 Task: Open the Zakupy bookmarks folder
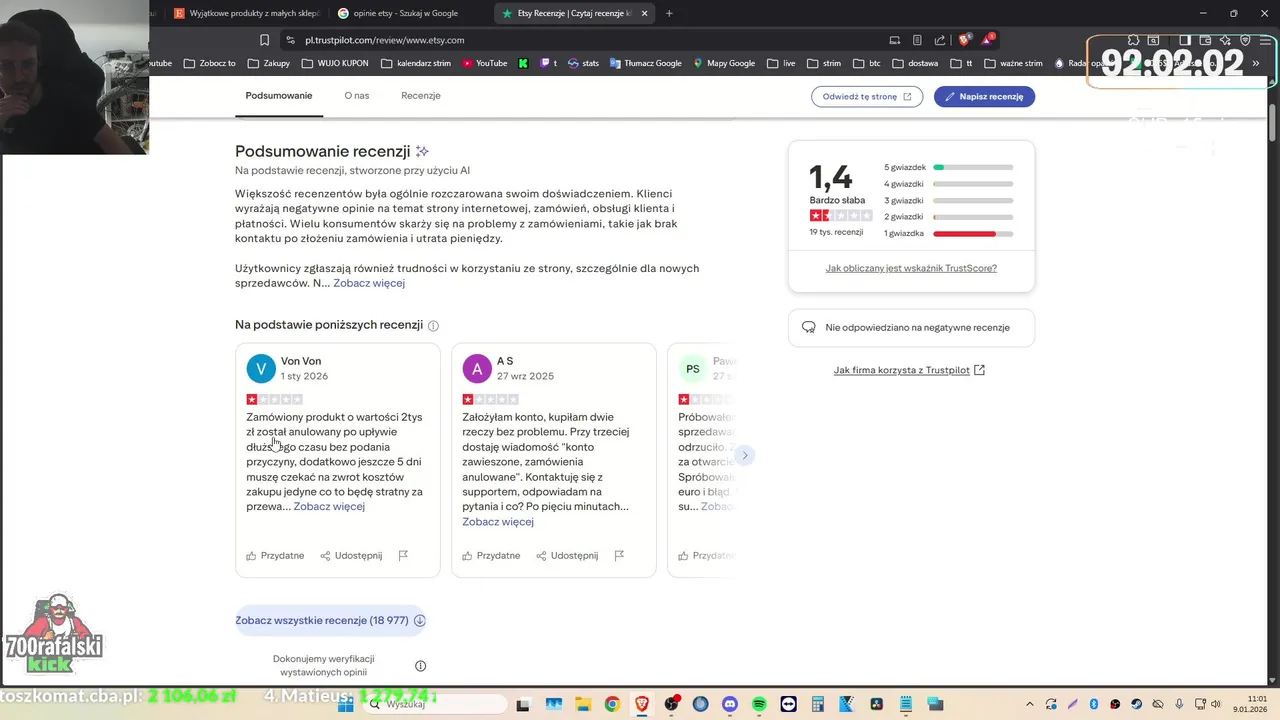[268, 63]
